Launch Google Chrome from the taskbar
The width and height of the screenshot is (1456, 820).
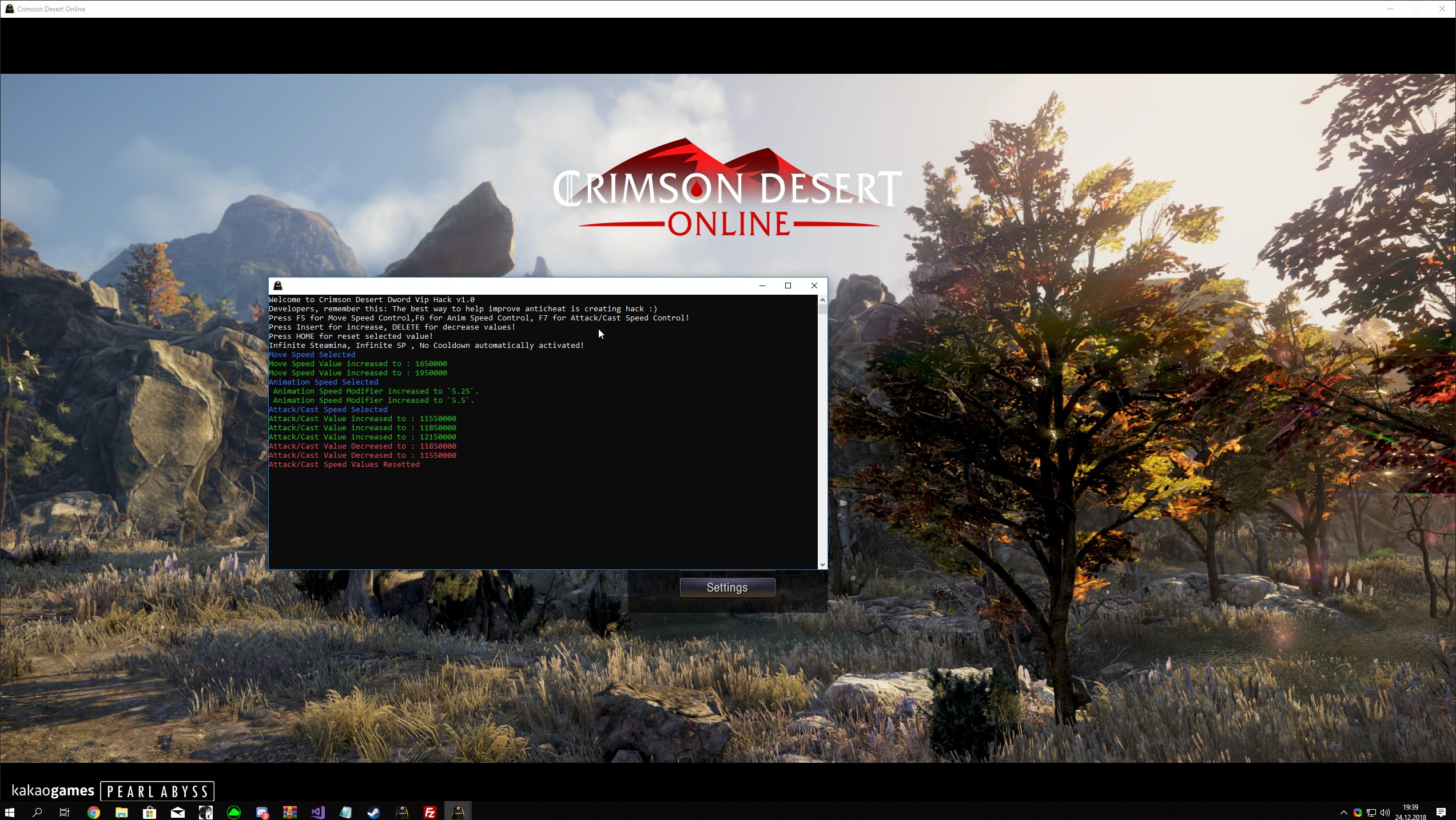[94, 812]
